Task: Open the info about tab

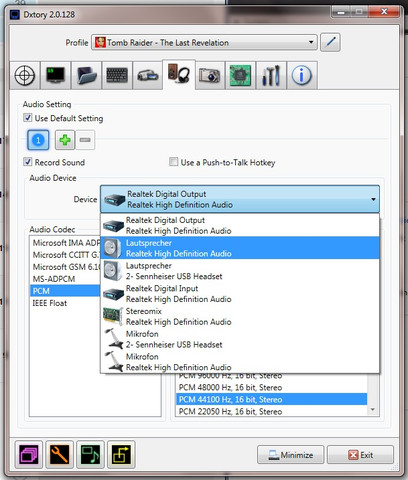Action: [x=302, y=75]
